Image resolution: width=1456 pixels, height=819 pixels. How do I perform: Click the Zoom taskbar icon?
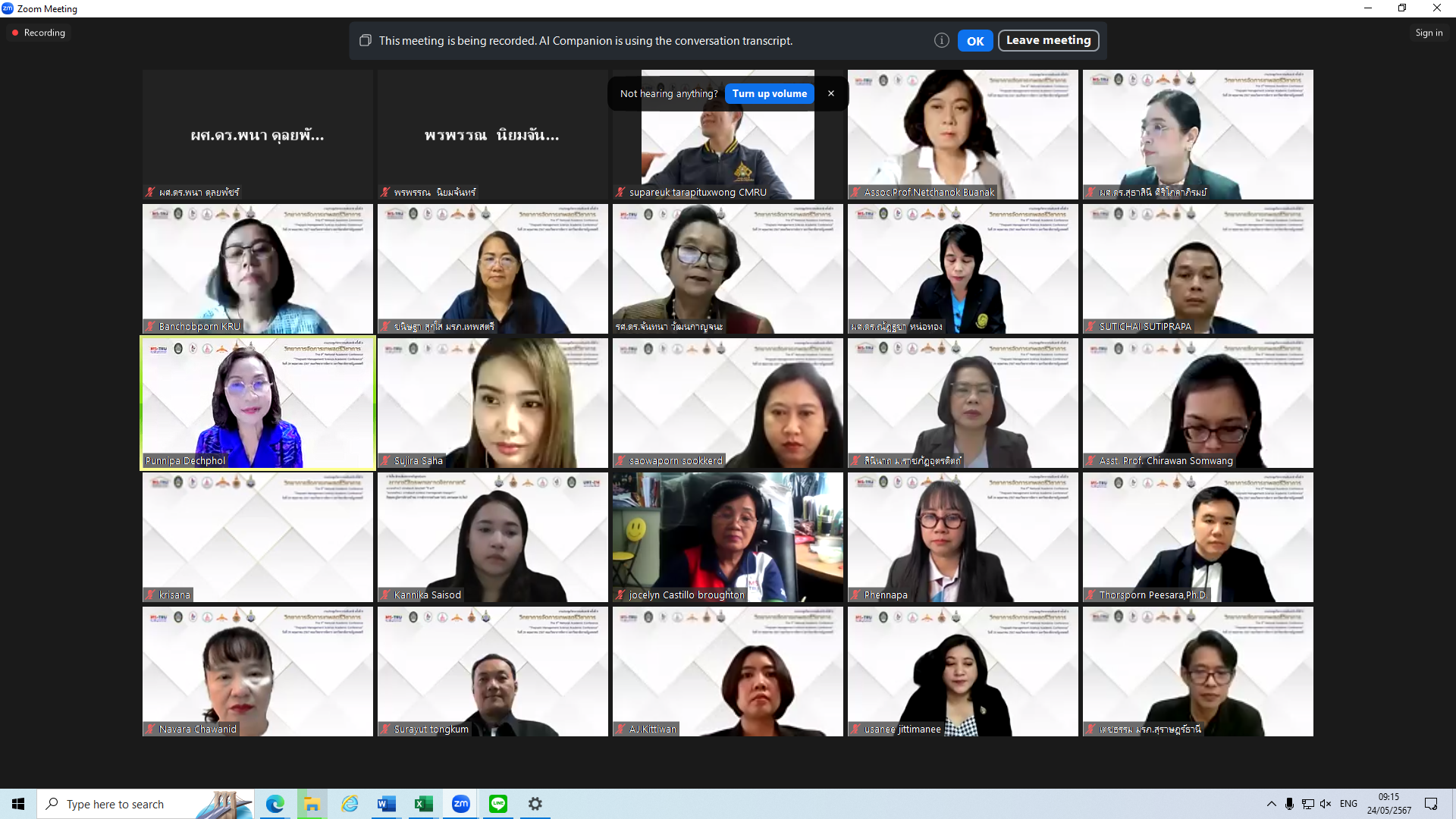(x=460, y=804)
